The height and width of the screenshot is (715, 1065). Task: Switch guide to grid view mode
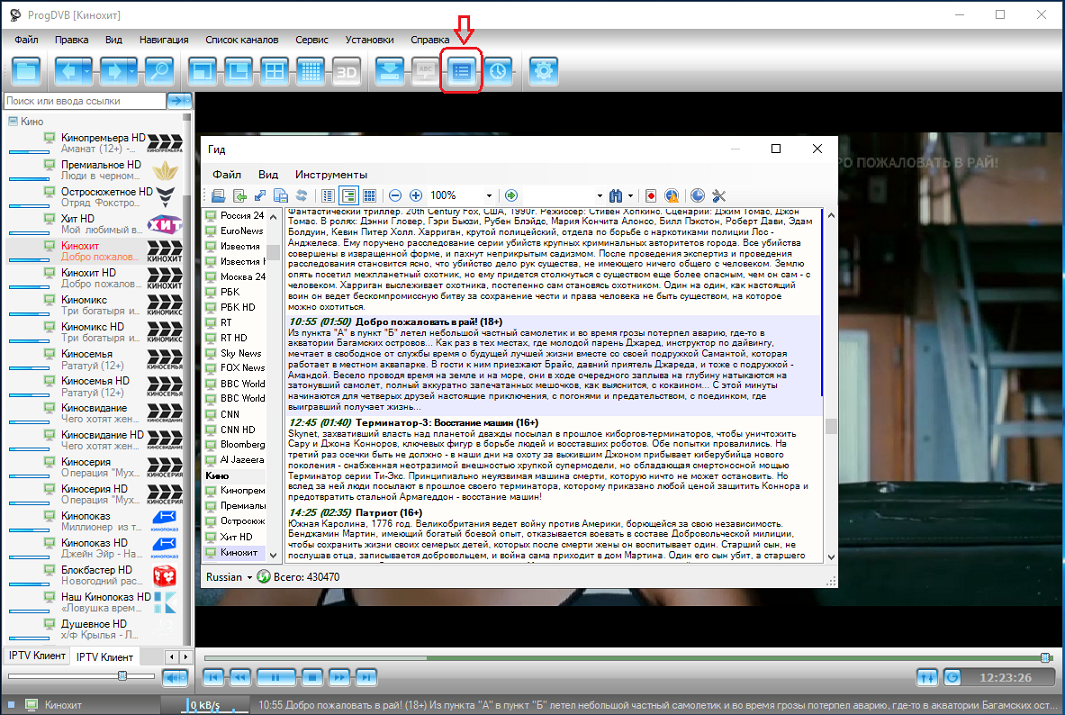coord(369,196)
